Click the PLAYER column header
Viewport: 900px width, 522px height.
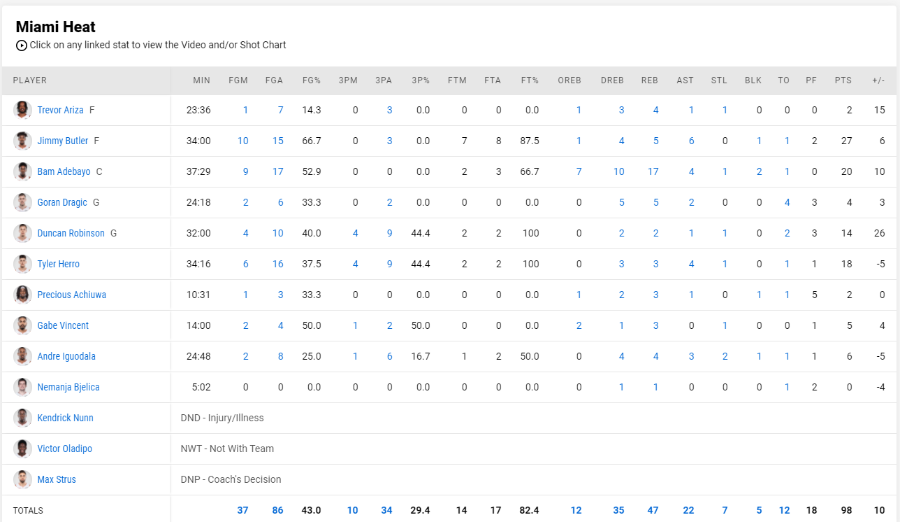(x=30, y=80)
